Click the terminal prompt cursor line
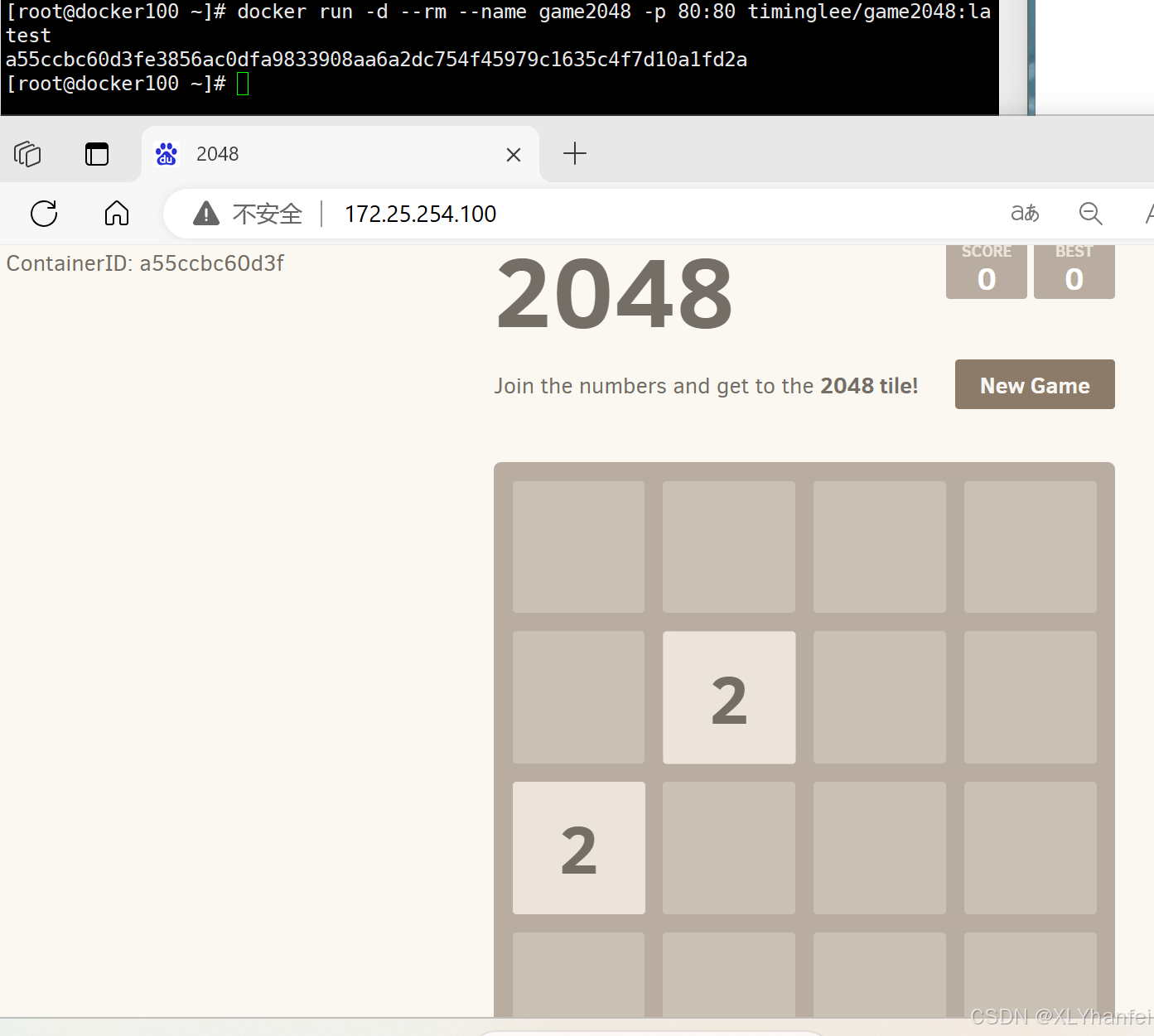This screenshot has height=1036, width=1154. [127, 84]
